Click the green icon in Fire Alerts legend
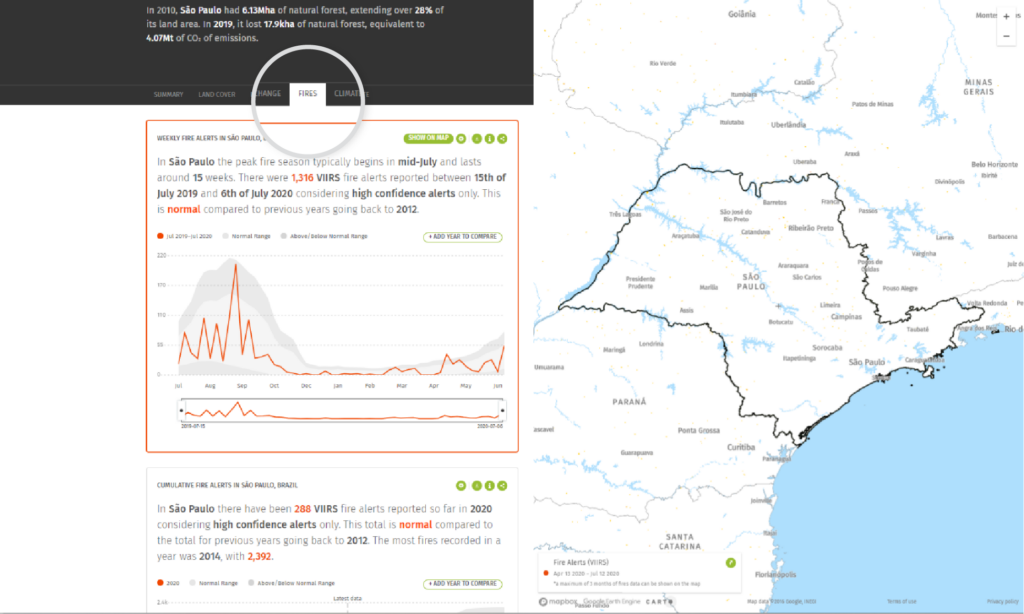 click(730, 562)
